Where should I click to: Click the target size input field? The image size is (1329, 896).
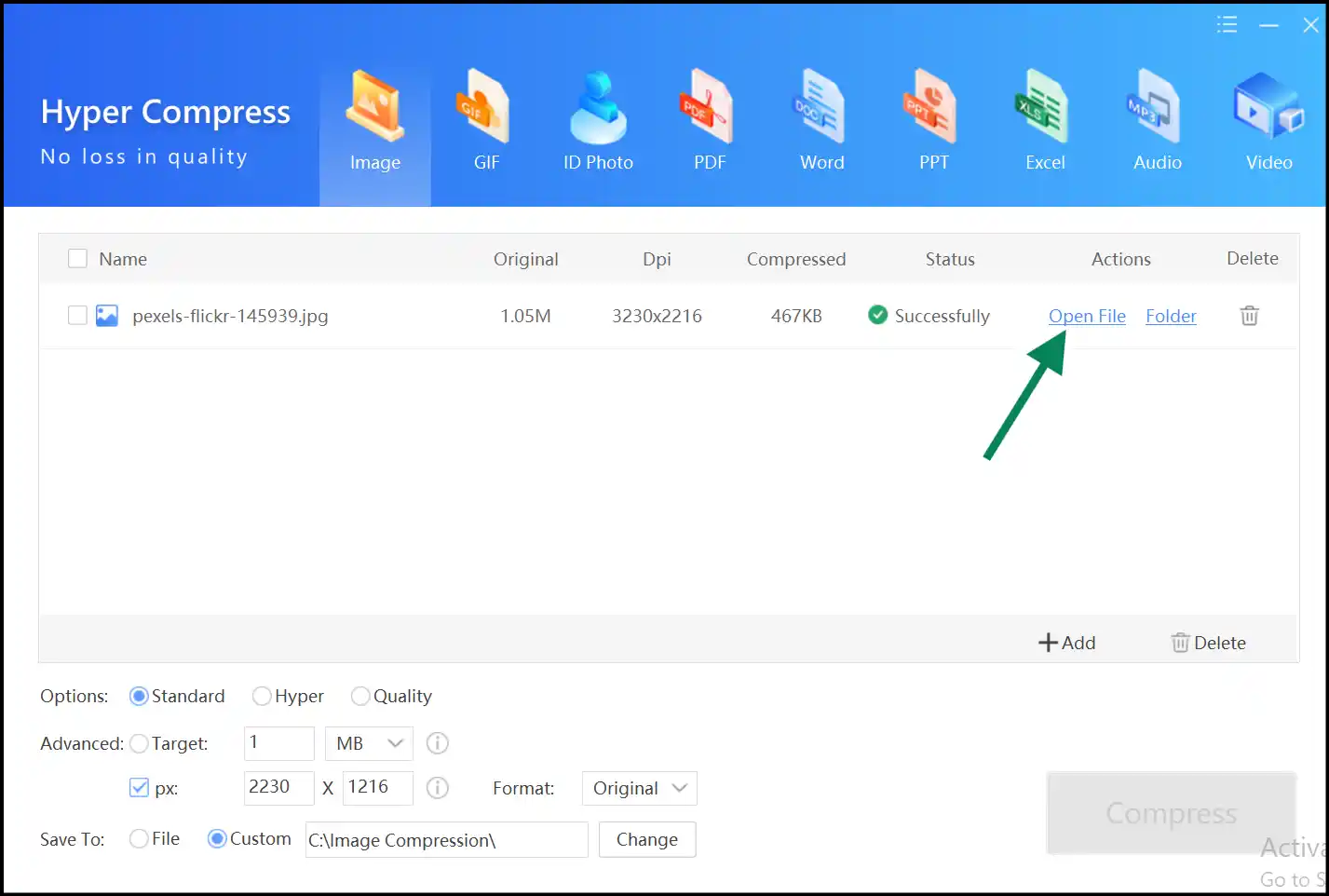point(279,743)
